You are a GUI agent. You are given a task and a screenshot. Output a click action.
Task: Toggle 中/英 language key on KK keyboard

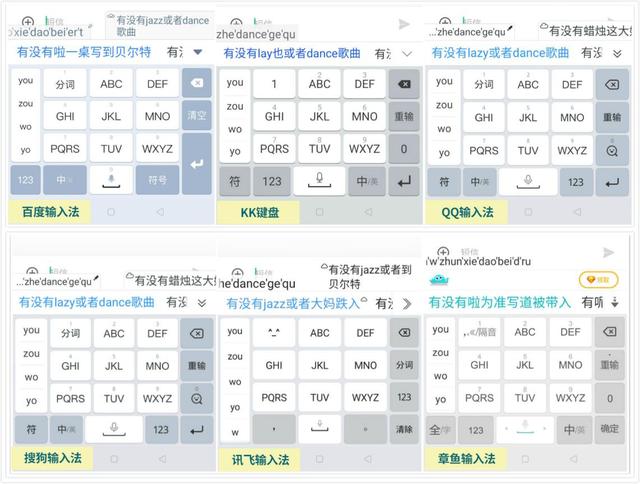pyautogui.click(x=367, y=181)
